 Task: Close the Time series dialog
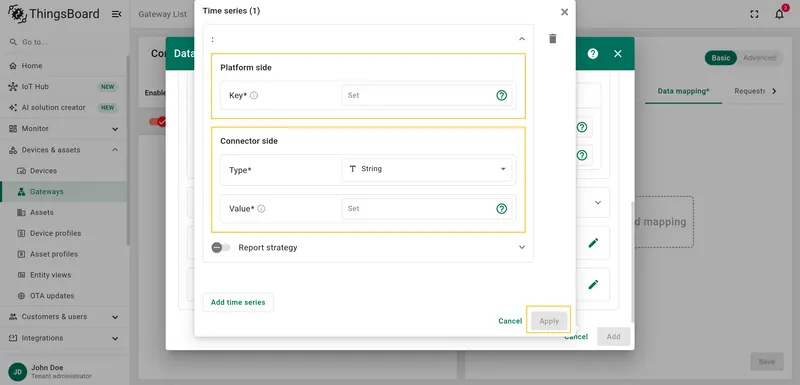point(564,12)
